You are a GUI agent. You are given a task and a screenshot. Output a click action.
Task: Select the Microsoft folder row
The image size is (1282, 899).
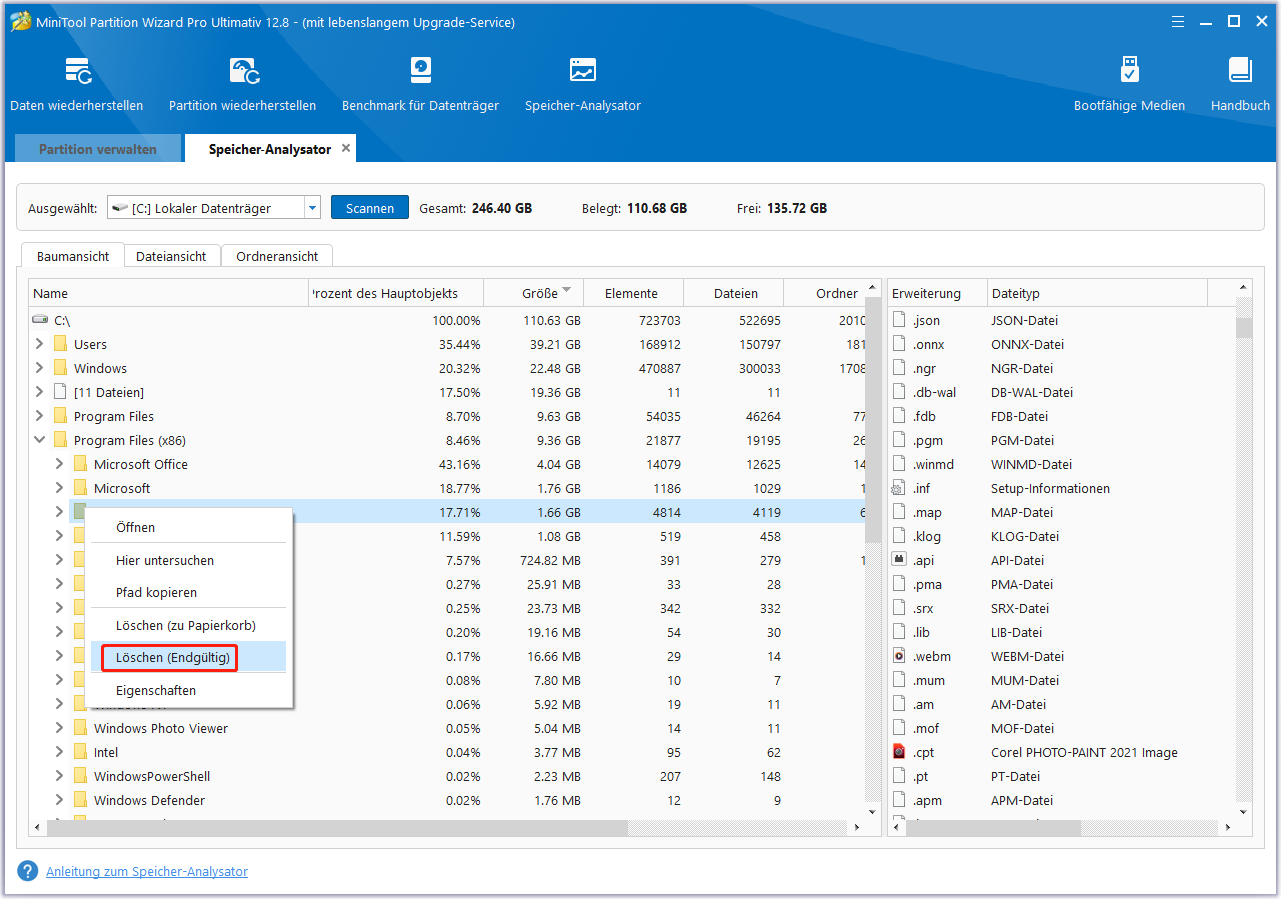tap(447, 488)
